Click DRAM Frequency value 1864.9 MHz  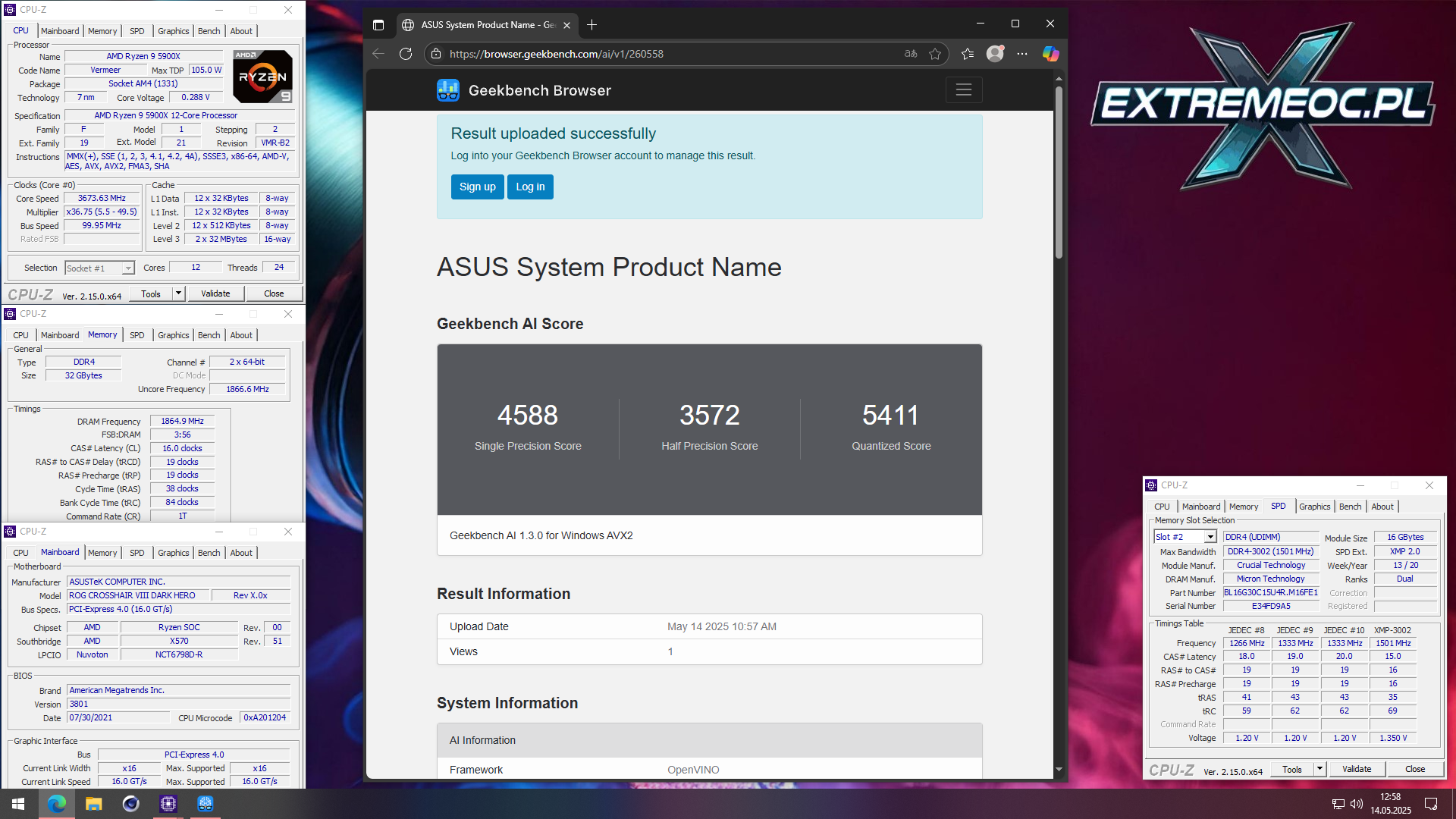182,422
